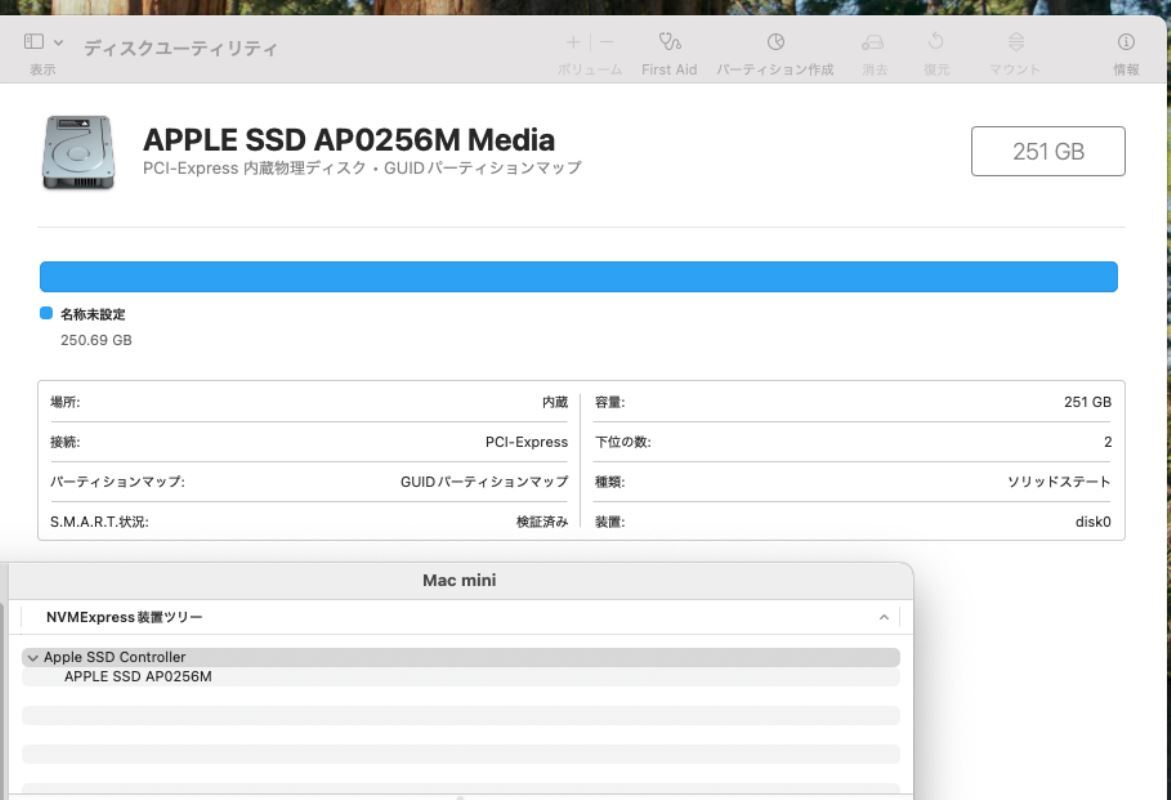This screenshot has height=800, width=1171.
Task: Select APPLE SSD AP0256M in device tree
Action: coord(138,677)
